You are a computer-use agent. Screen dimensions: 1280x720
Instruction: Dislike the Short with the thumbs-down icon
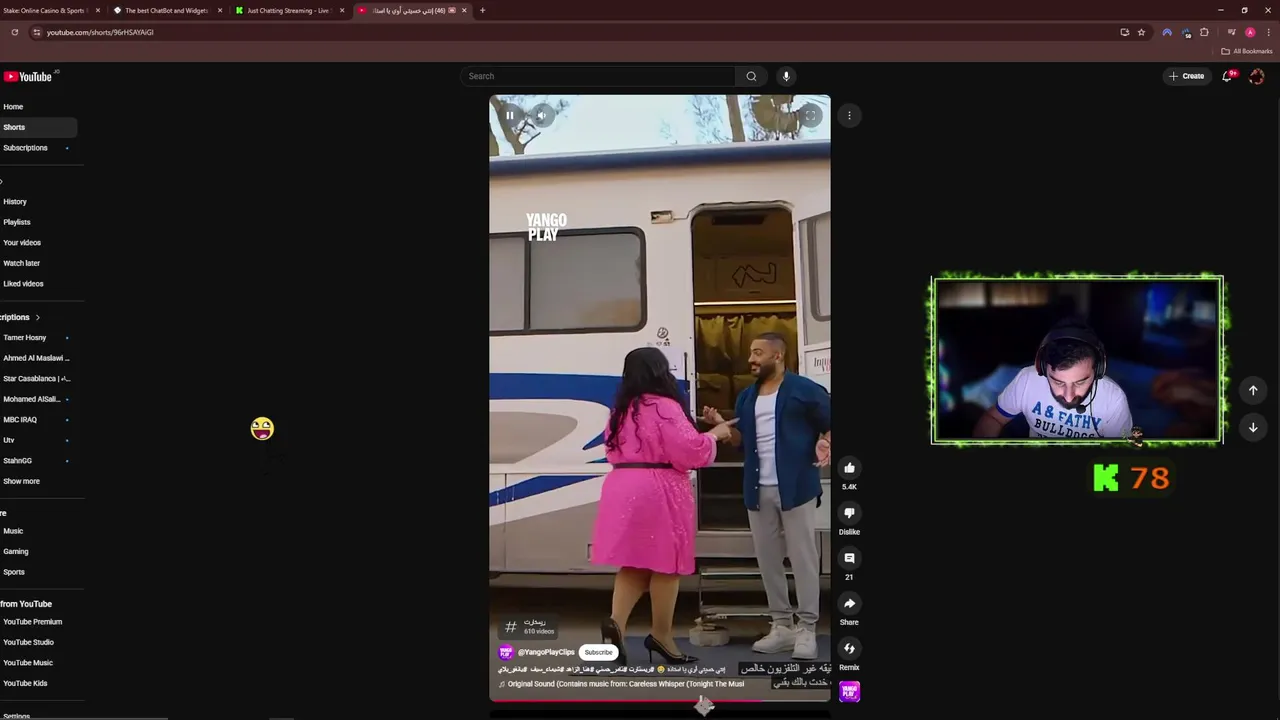tap(849, 513)
